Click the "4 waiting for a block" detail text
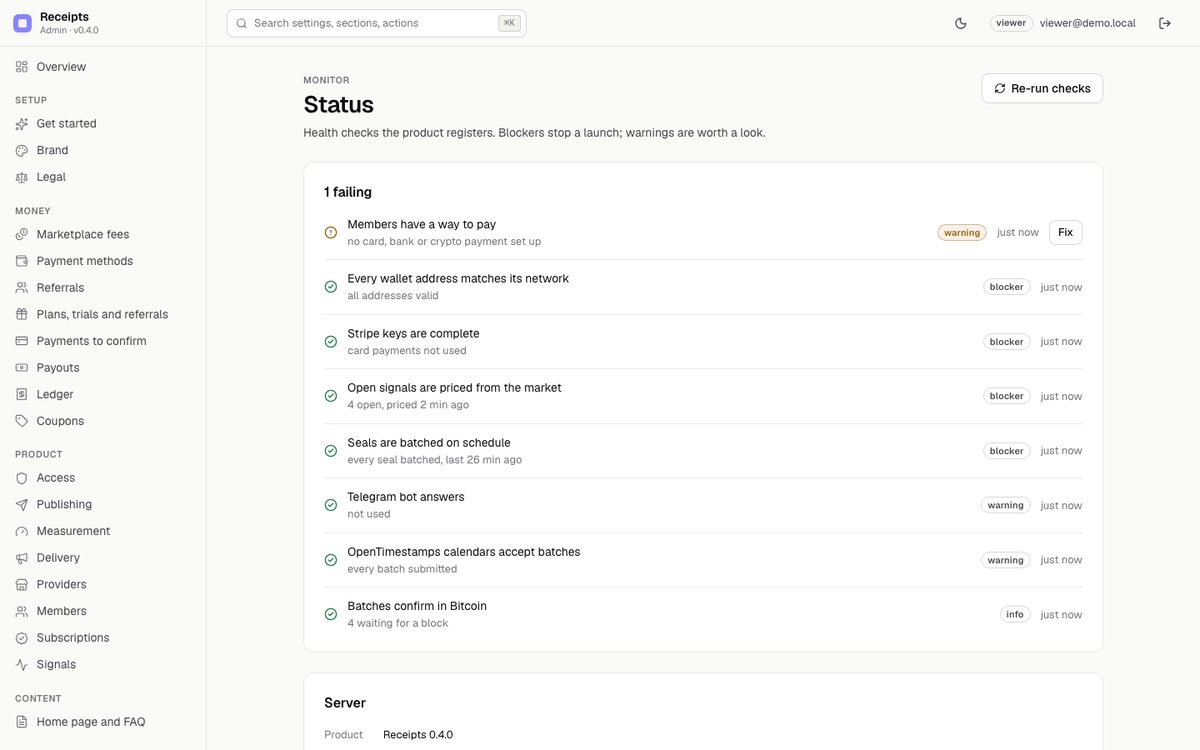 pyautogui.click(x=398, y=623)
